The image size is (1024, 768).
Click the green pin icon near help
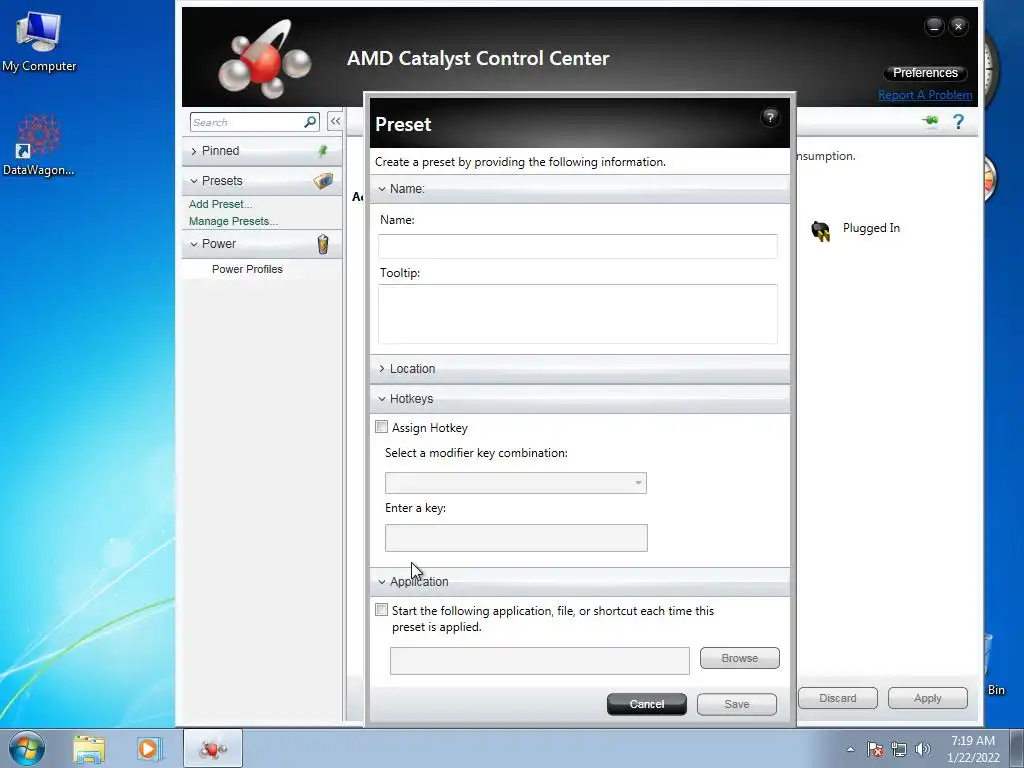pos(930,121)
